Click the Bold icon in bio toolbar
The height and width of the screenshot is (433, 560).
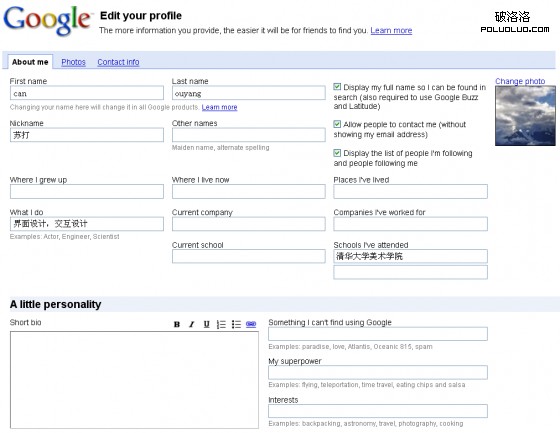click(x=177, y=324)
